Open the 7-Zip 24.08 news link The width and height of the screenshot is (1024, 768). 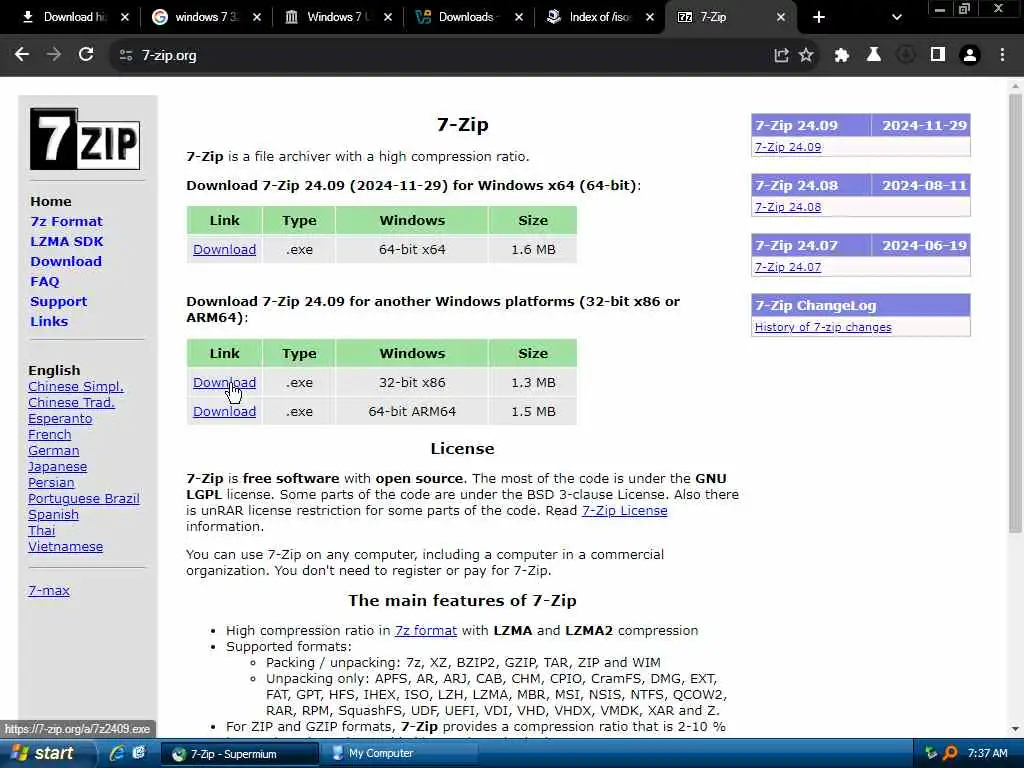pos(788,207)
